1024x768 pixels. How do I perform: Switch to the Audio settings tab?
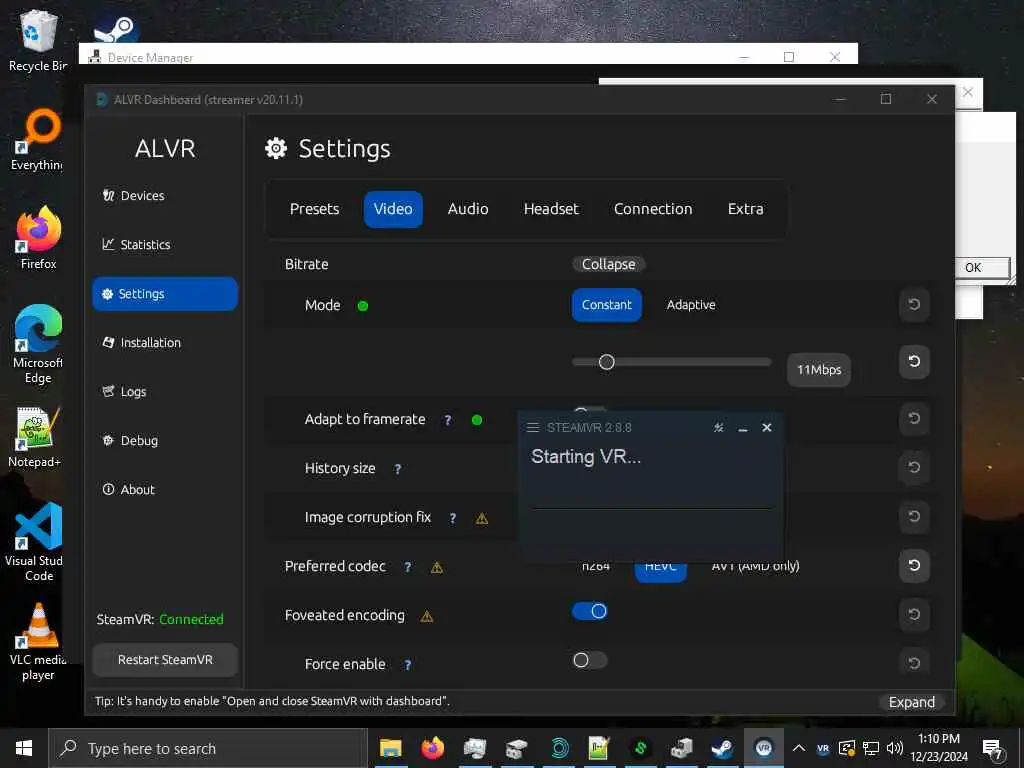(468, 209)
